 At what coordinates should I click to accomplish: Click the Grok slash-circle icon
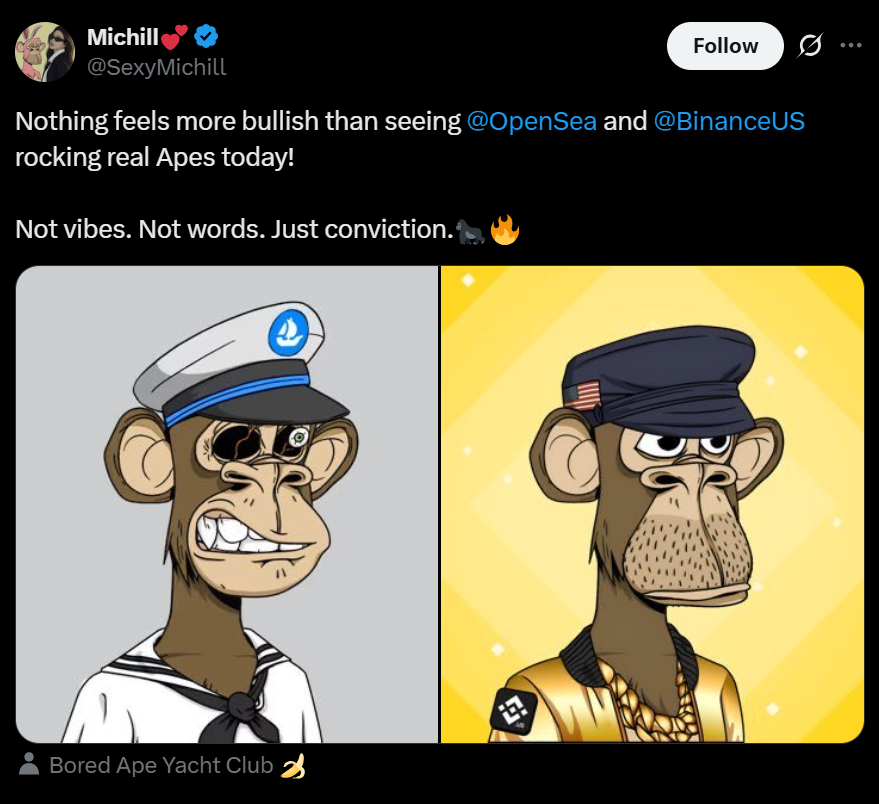pyautogui.click(x=811, y=46)
